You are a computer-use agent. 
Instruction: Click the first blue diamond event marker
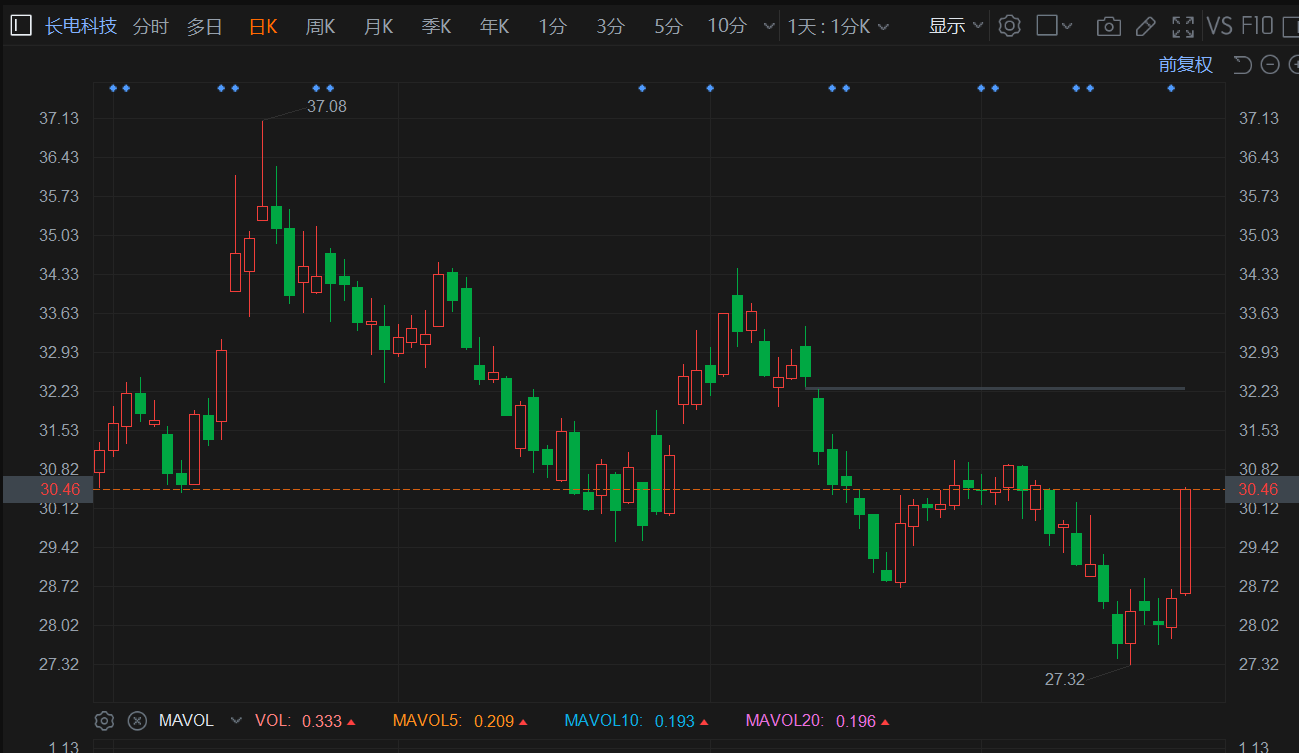113,88
